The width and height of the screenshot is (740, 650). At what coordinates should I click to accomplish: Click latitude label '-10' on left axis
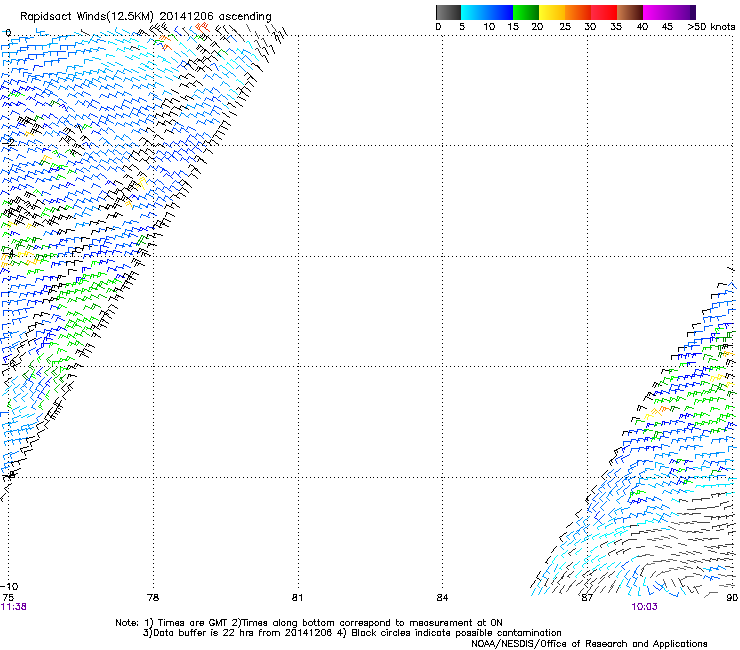click(9, 587)
